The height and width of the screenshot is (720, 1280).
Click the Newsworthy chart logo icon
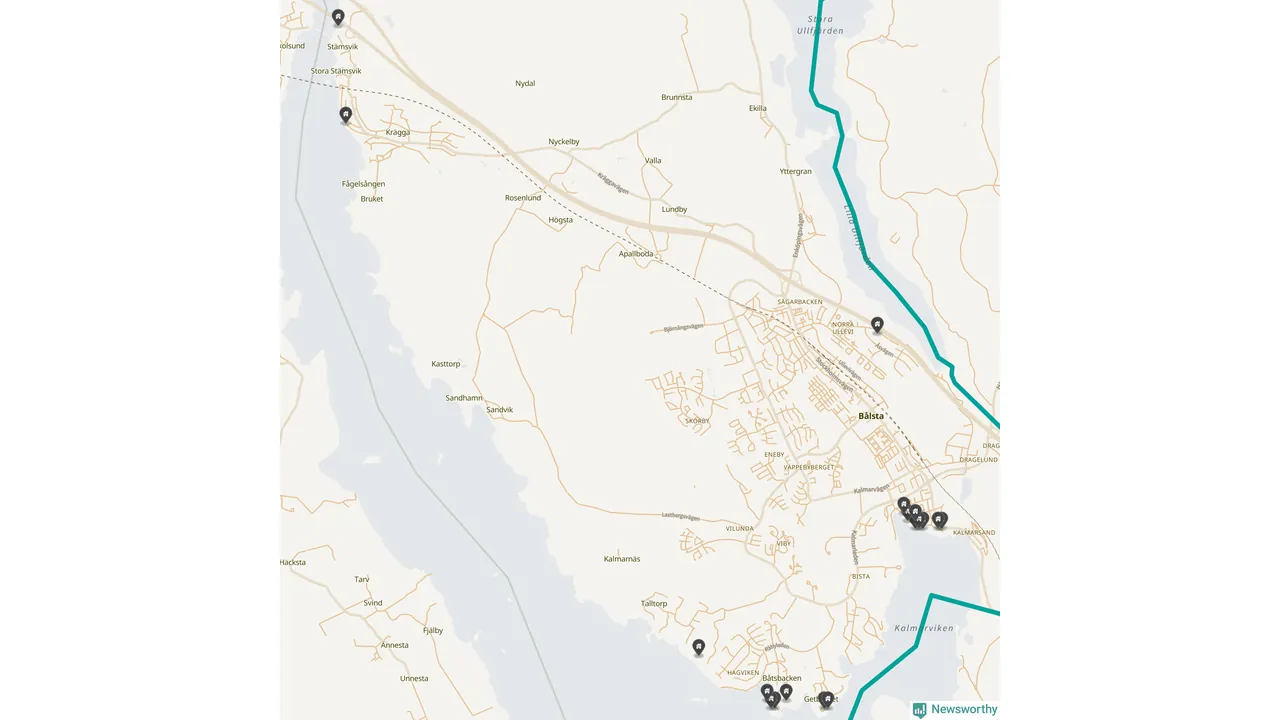coord(919,709)
